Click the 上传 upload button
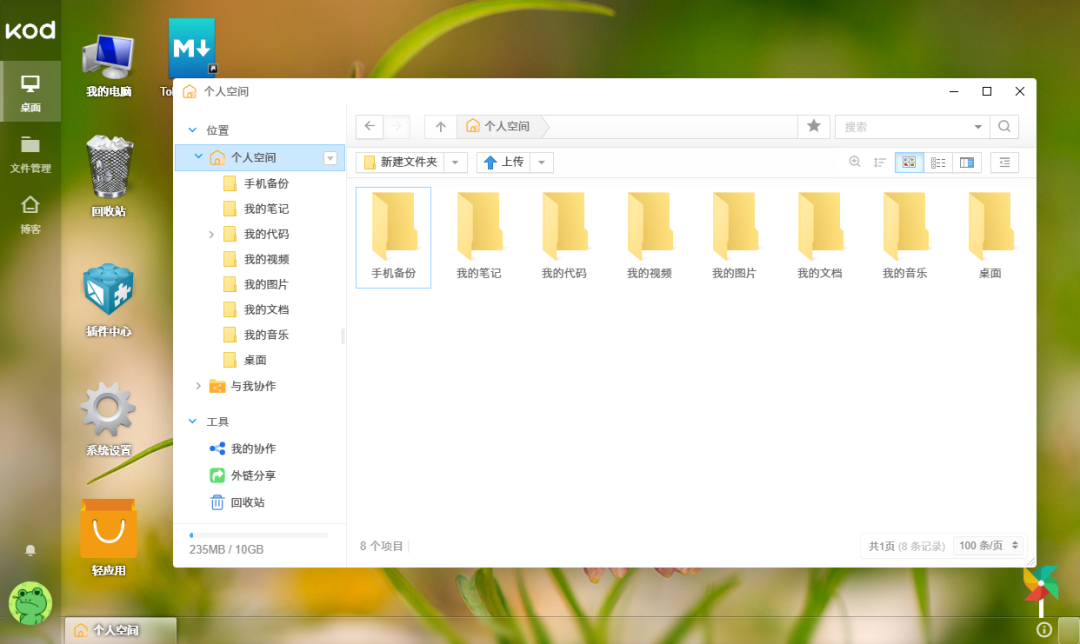The height and width of the screenshot is (644, 1080). [503, 162]
